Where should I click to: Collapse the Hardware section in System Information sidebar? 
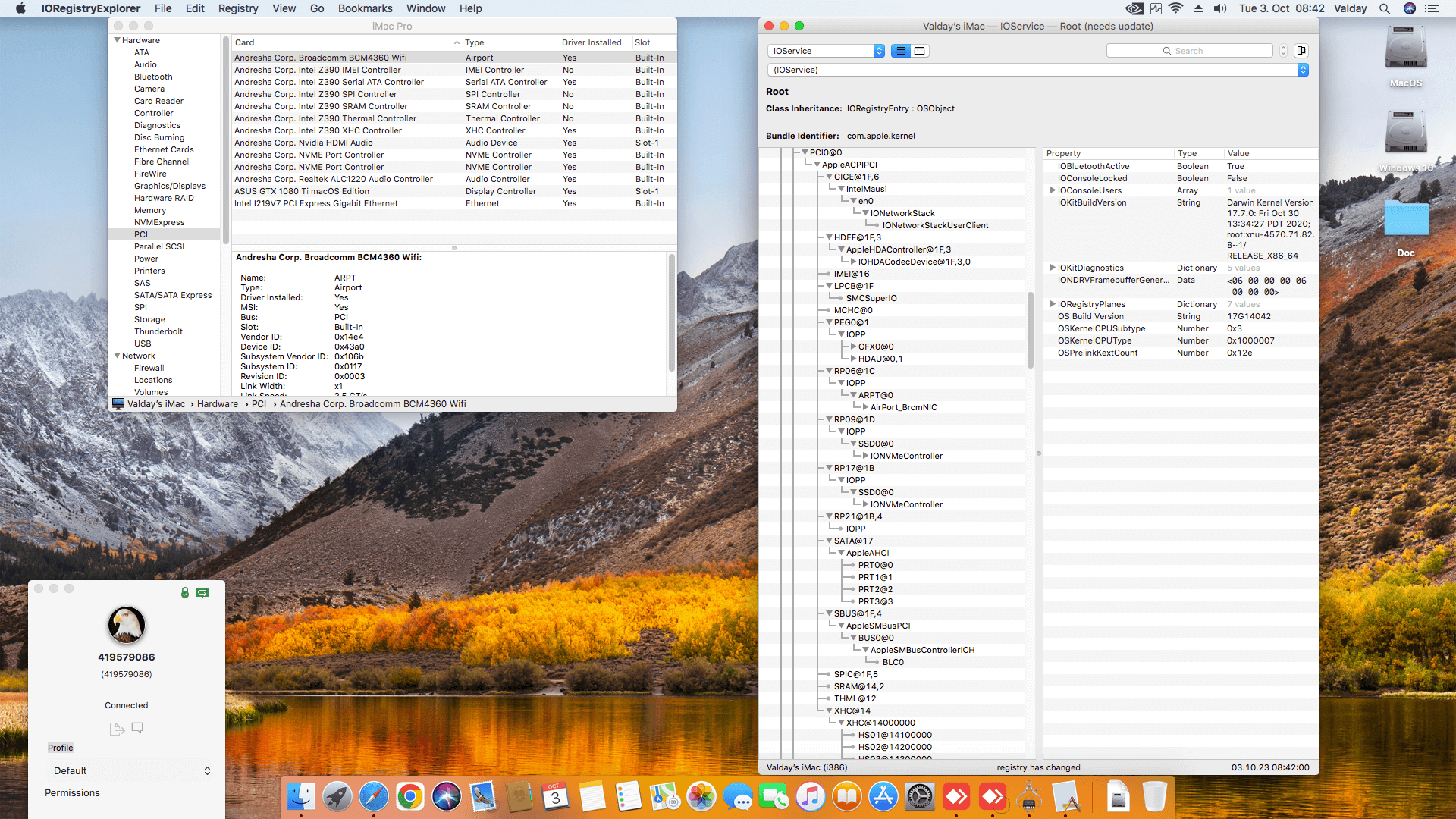(117, 40)
